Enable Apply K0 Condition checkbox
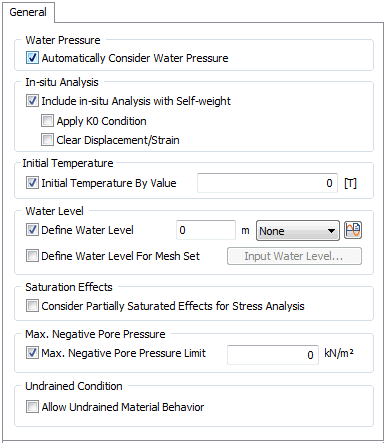 47,121
